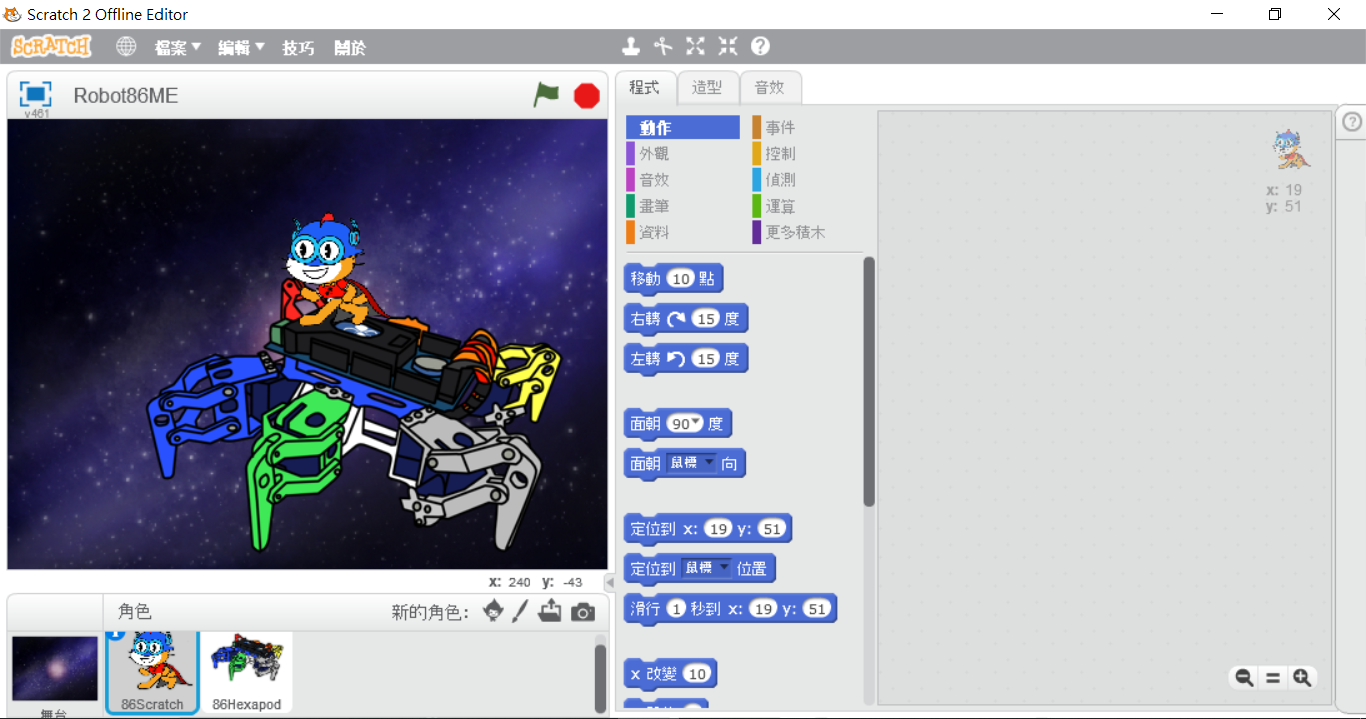The height and width of the screenshot is (719, 1366).
Task: Select the 資料 block category
Action: tap(683, 231)
